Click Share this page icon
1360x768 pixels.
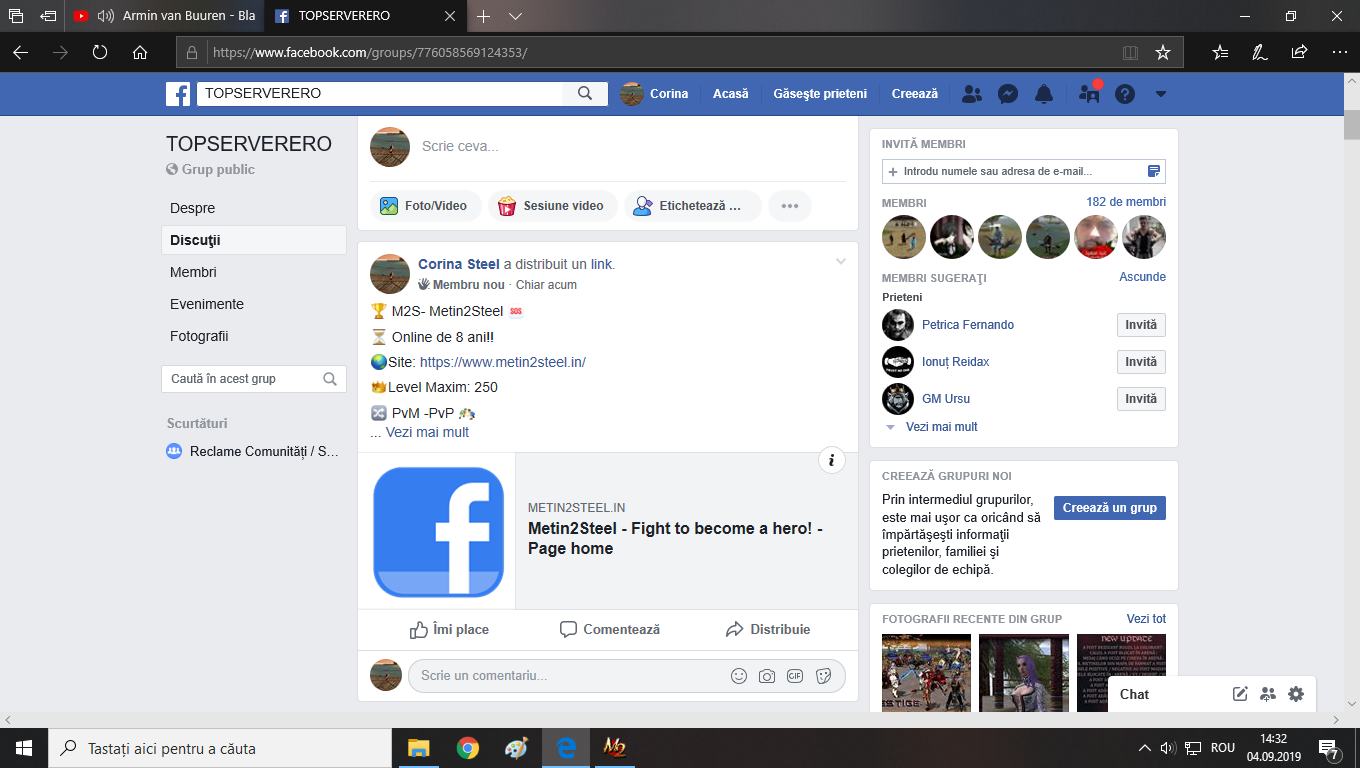(1299, 52)
